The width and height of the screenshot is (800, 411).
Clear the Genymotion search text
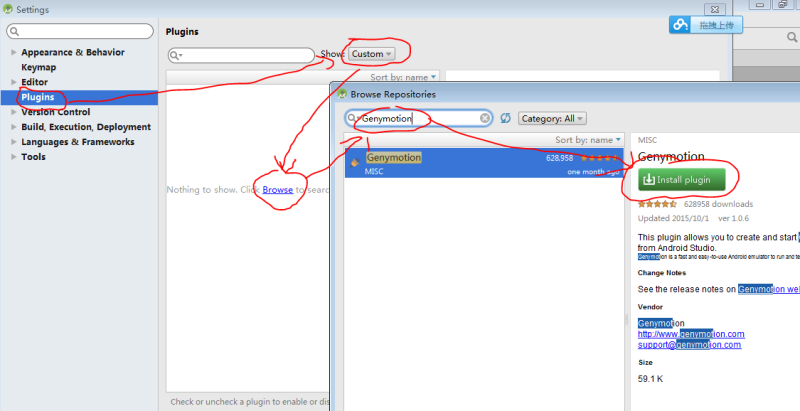click(x=485, y=118)
